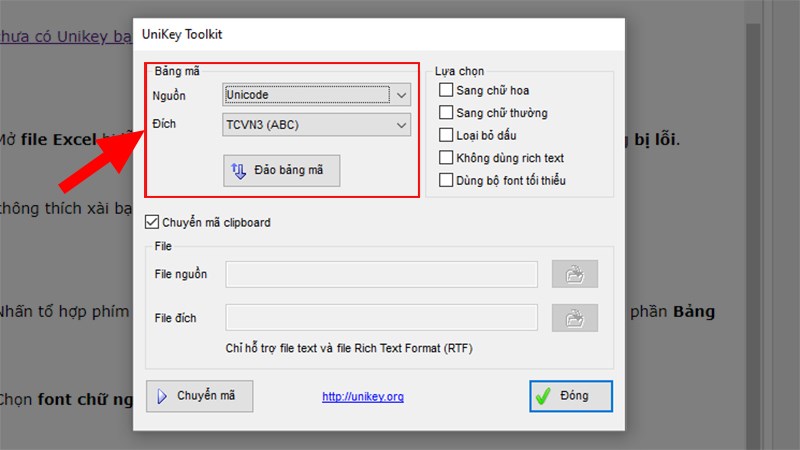Image resolution: width=800 pixels, height=450 pixels.
Task: Toggle Không dùng rich text checkbox
Action: point(446,158)
